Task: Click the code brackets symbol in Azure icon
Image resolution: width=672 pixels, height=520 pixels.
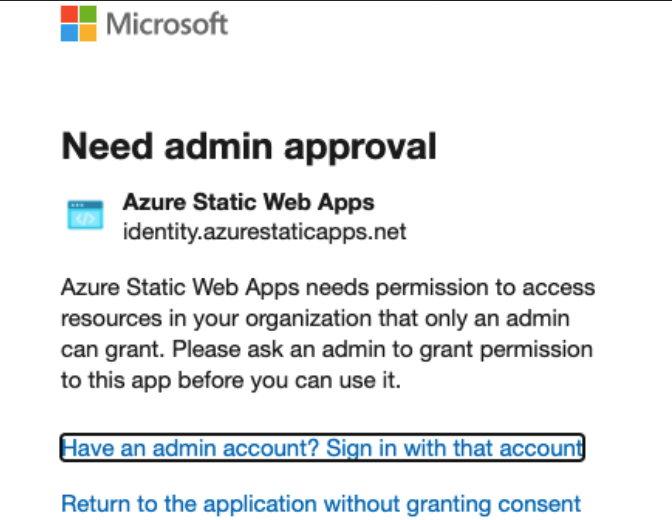Action: coord(85,219)
